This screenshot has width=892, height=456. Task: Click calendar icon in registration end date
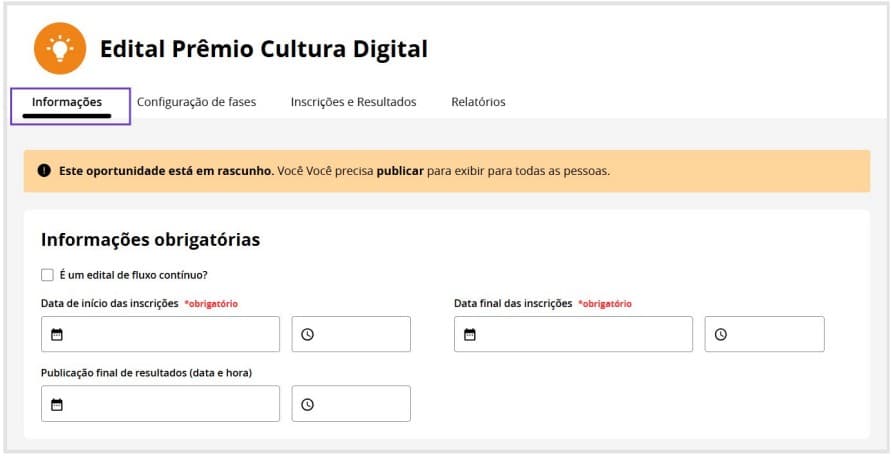(x=470, y=335)
